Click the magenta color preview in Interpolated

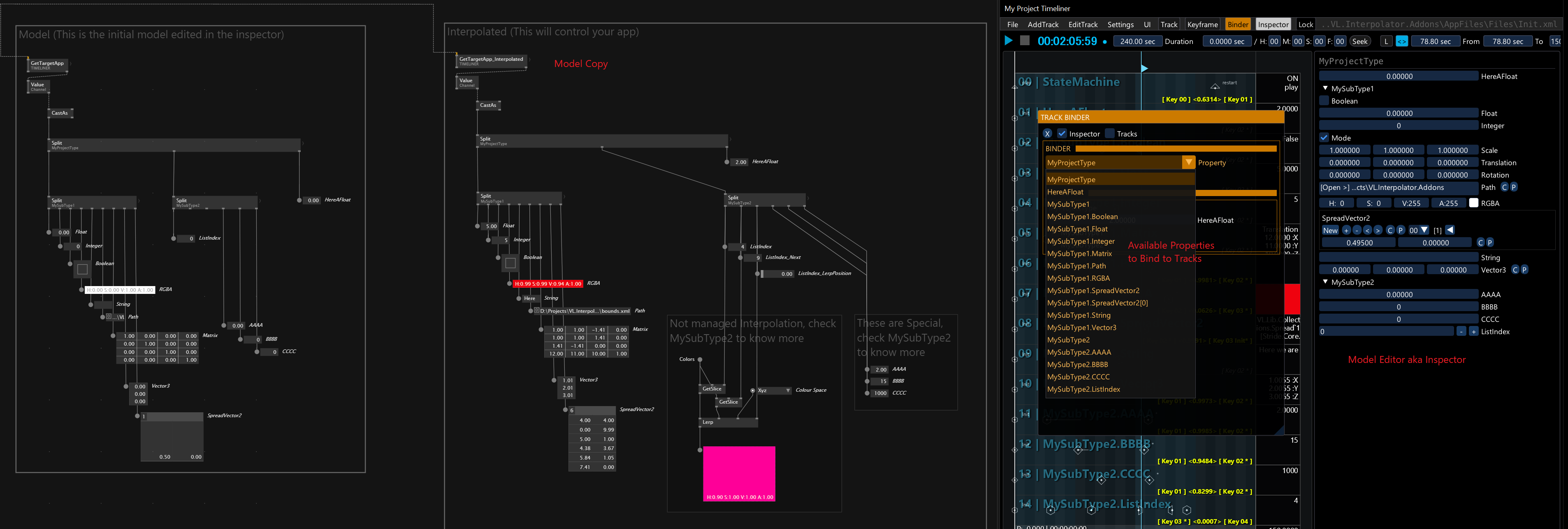[739, 474]
